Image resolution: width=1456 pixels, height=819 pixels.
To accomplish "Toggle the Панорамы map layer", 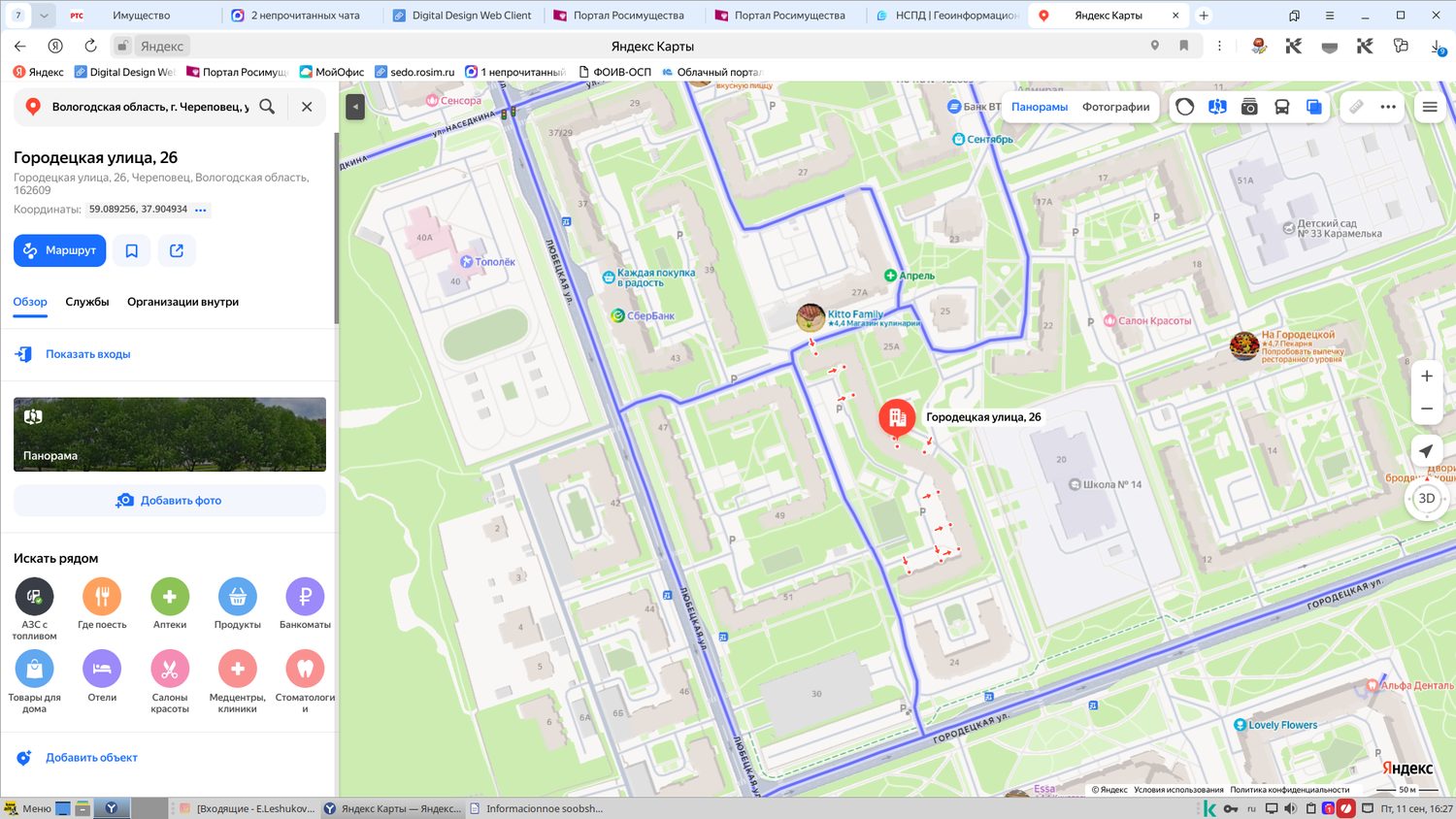I will tap(1040, 107).
